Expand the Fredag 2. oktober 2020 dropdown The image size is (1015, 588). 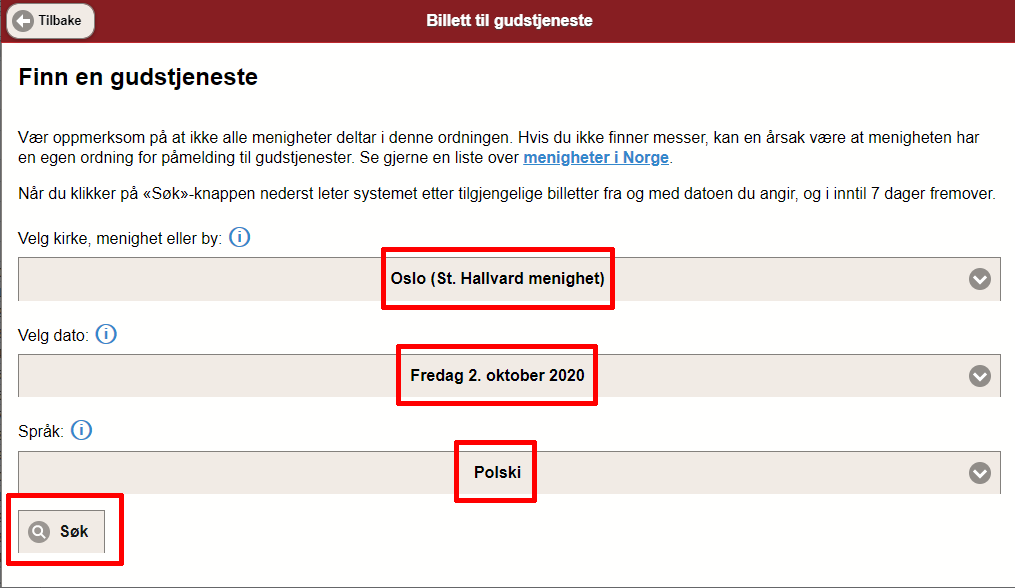497,376
